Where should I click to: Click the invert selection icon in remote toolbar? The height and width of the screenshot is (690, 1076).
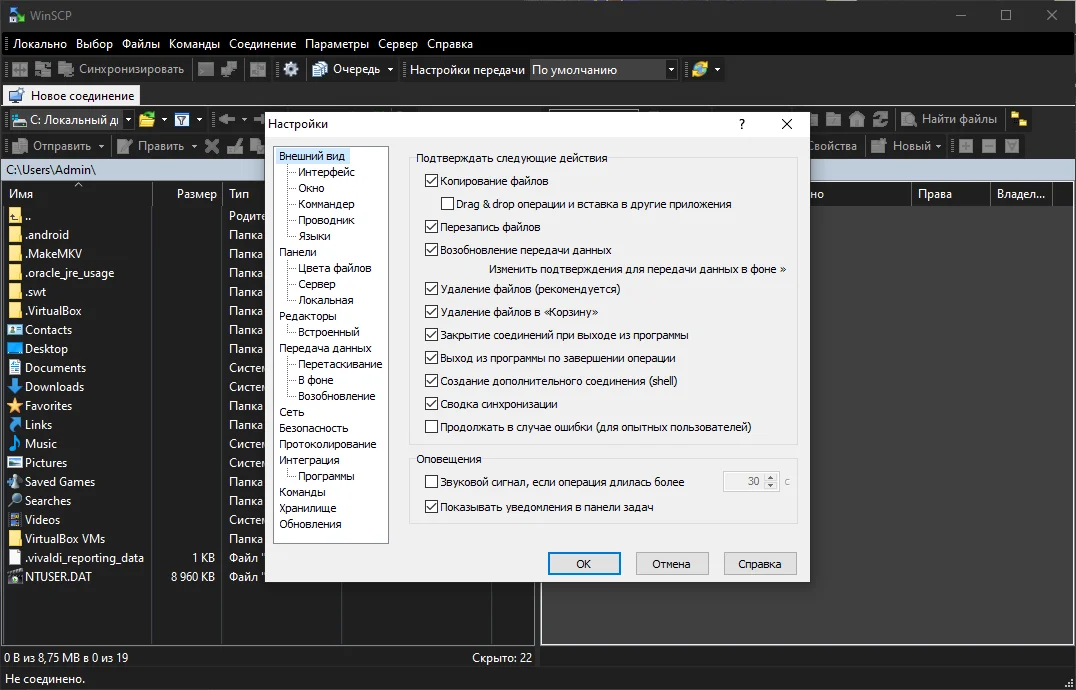coord(1011,145)
